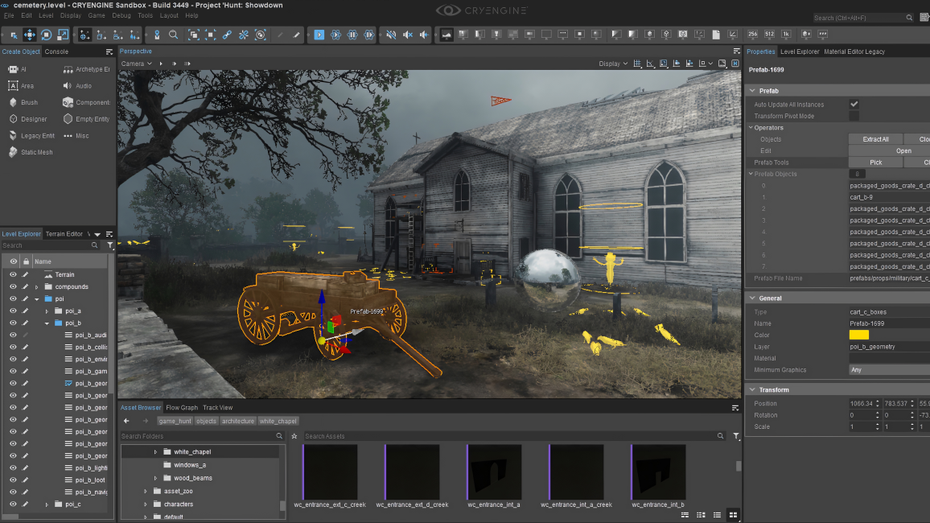930x523 pixels.
Task: Hide the Terrain layer with eye icon
Action: click(13, 274)
